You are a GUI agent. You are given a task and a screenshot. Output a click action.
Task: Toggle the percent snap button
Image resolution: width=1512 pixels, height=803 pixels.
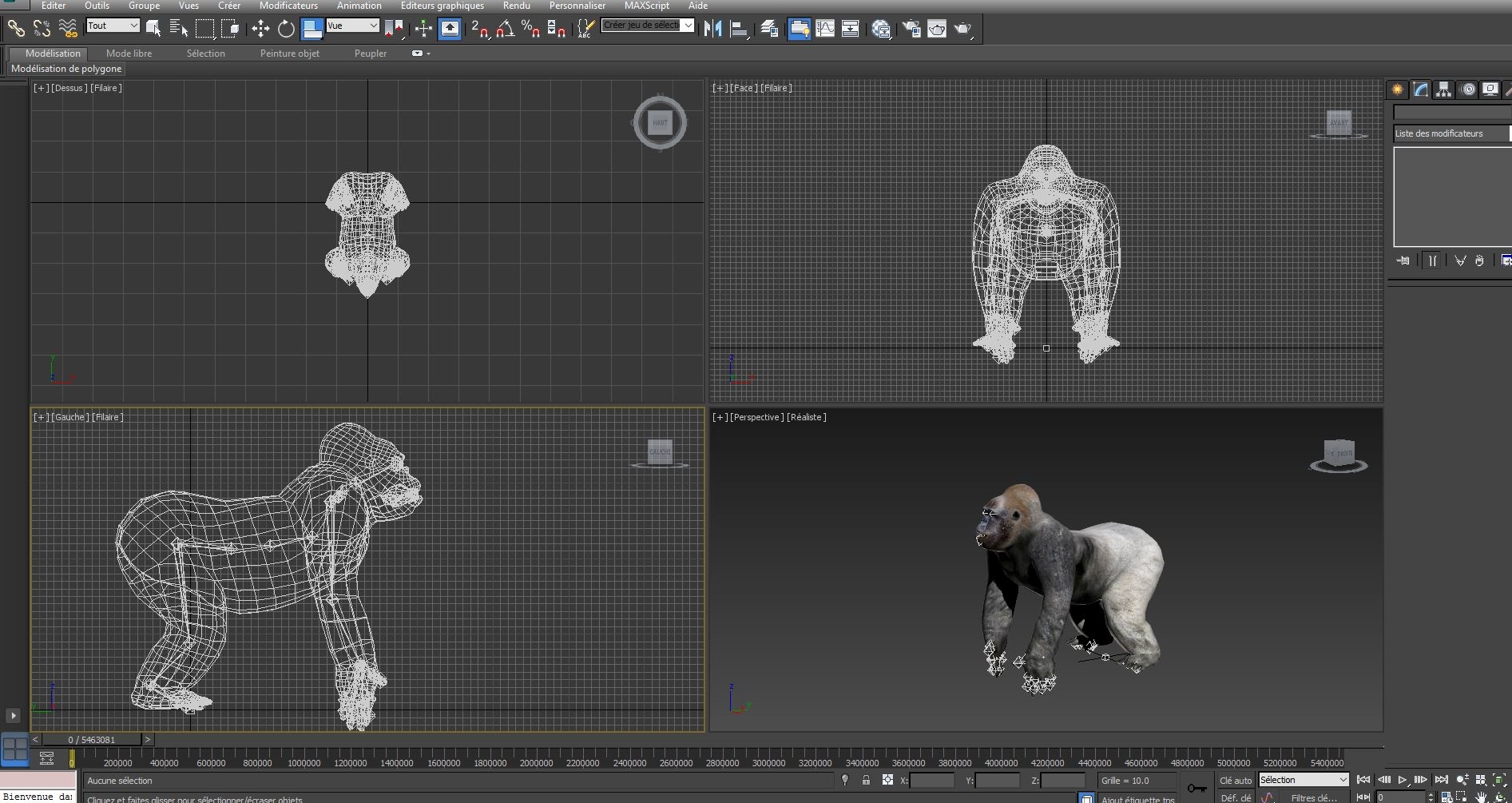tap(530, 29)
